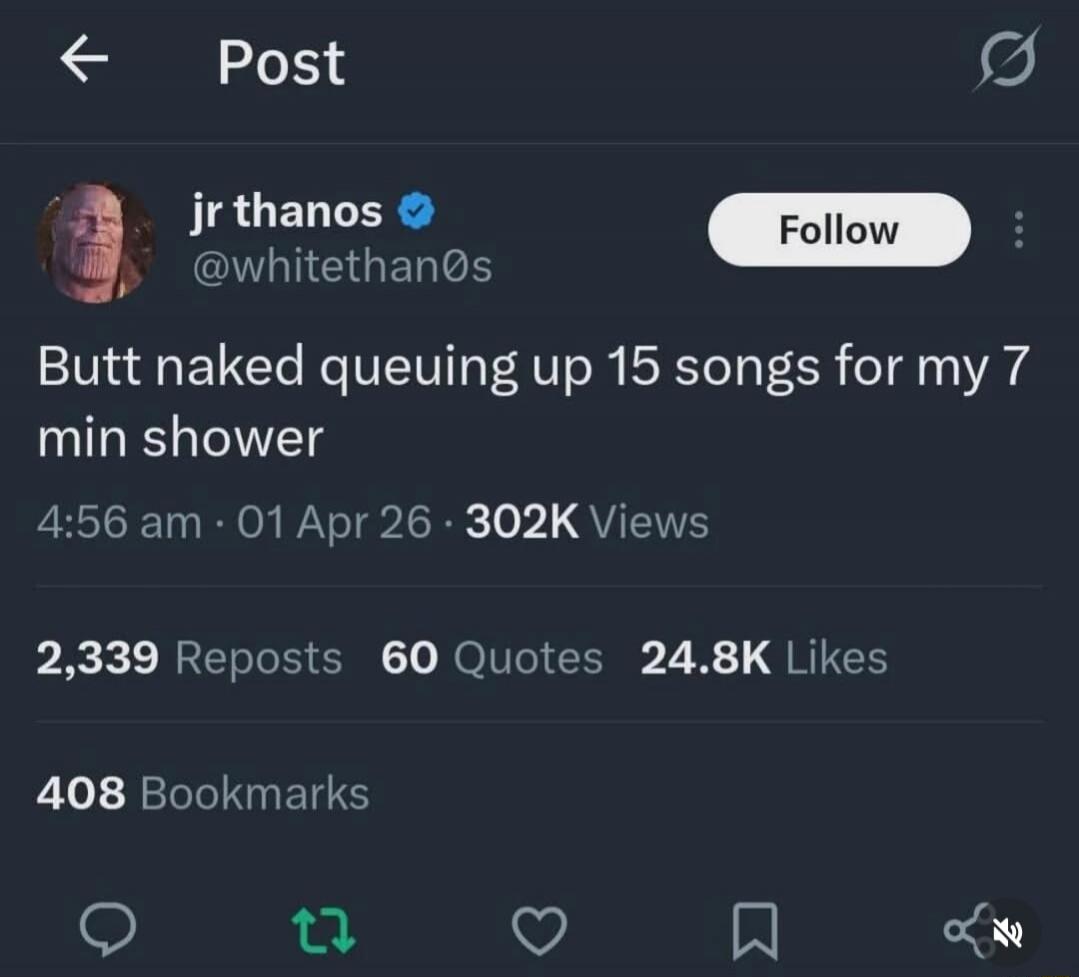The height and width of the screenshot is (977, 1079).
Task: Open the reply composer icon
Action: point(110,930)
